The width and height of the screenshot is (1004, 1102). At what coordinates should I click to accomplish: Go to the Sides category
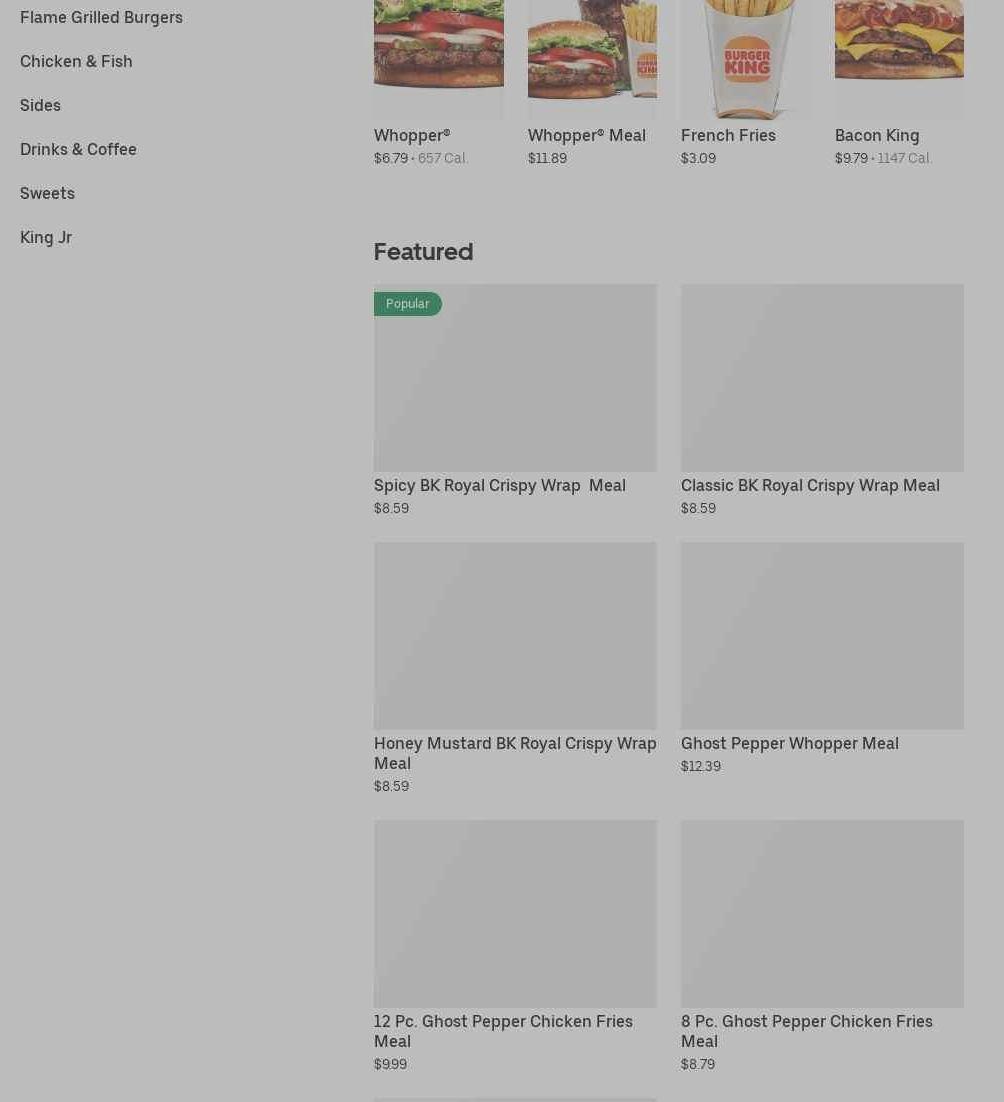(40, 105)
